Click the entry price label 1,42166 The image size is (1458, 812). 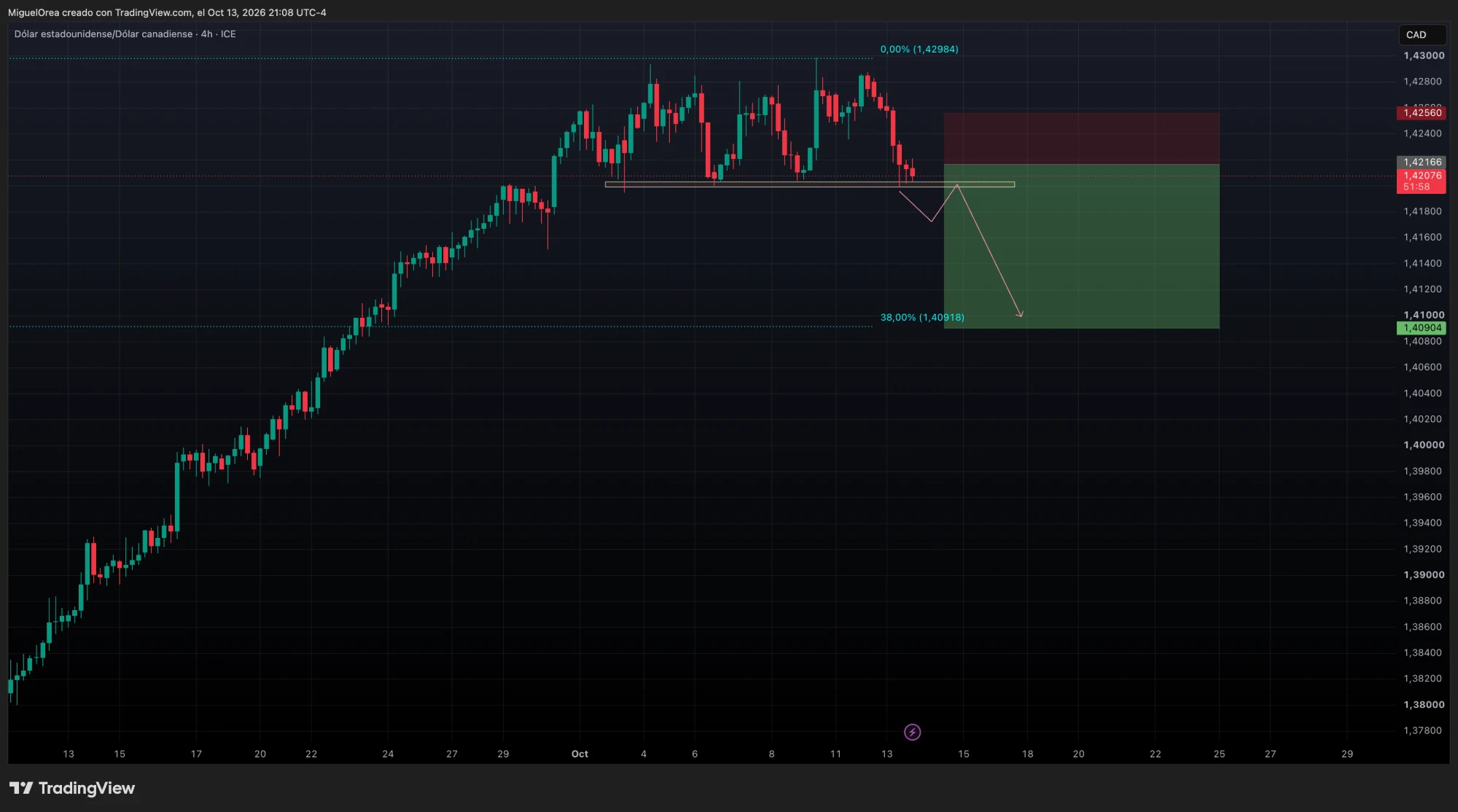(x=1422, y=162)
